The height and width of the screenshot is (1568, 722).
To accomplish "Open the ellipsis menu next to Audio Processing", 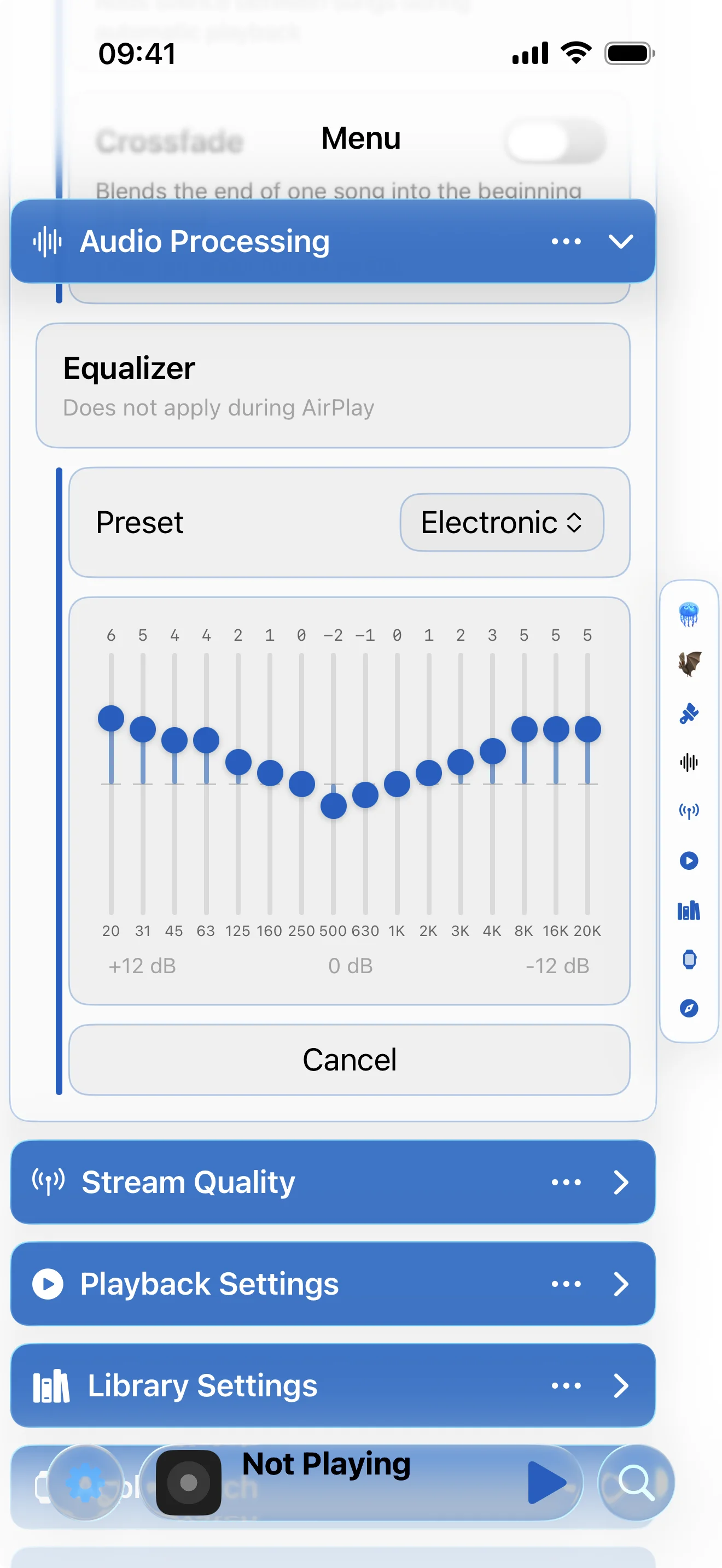I will click(x=566, y=242).
